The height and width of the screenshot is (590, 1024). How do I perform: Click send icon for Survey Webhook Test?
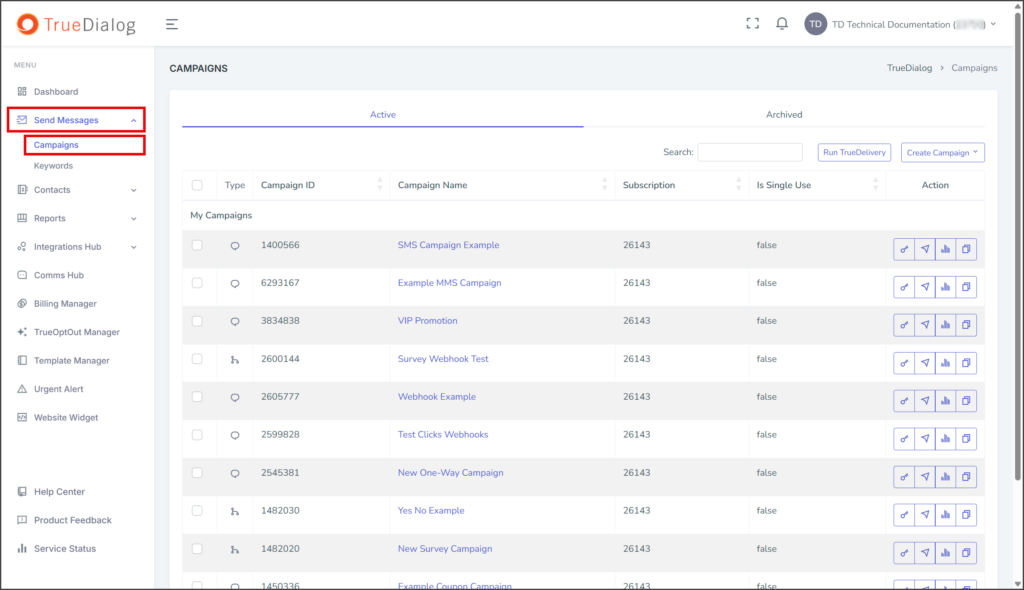(x=925, y=363)
